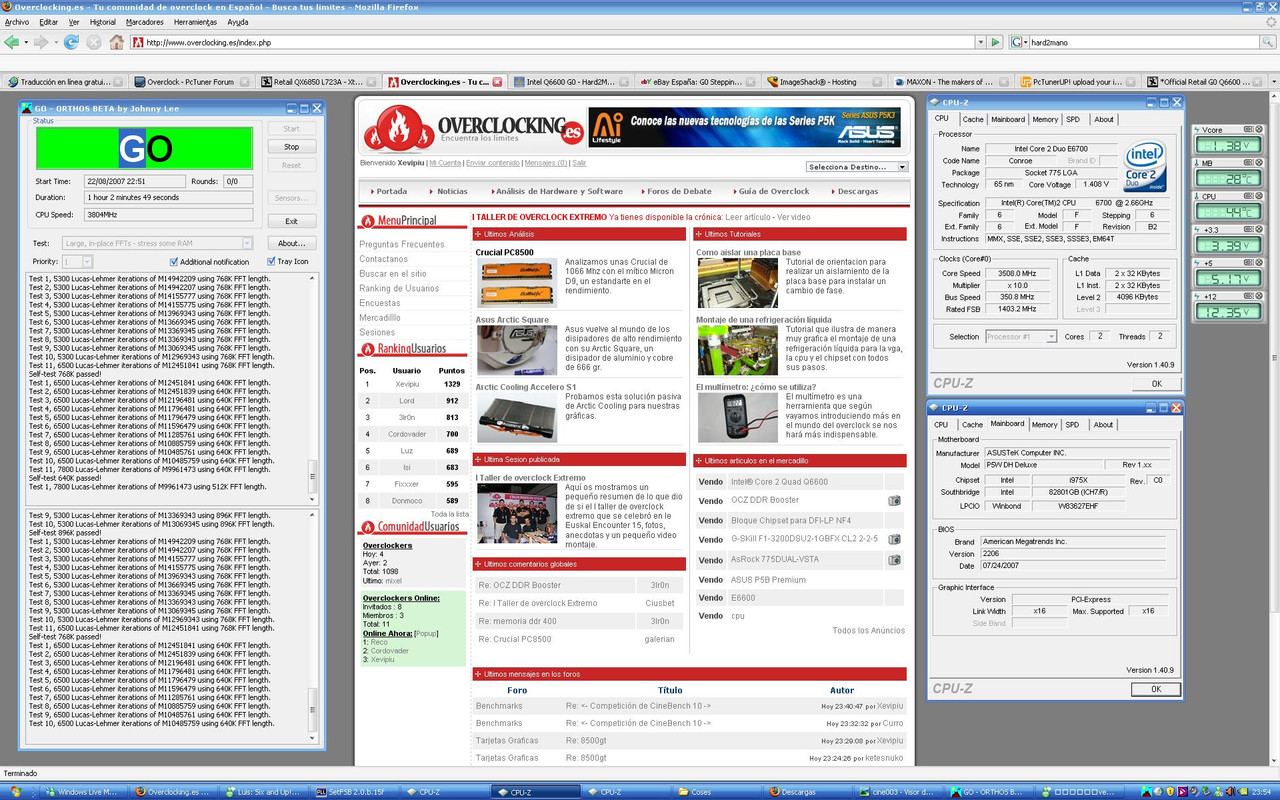Open the Montaje de una refrigeración líquida thumbnail
The height and width of the screenshot is (800, 1280).
pyautogui.click(x=737, y=350)
